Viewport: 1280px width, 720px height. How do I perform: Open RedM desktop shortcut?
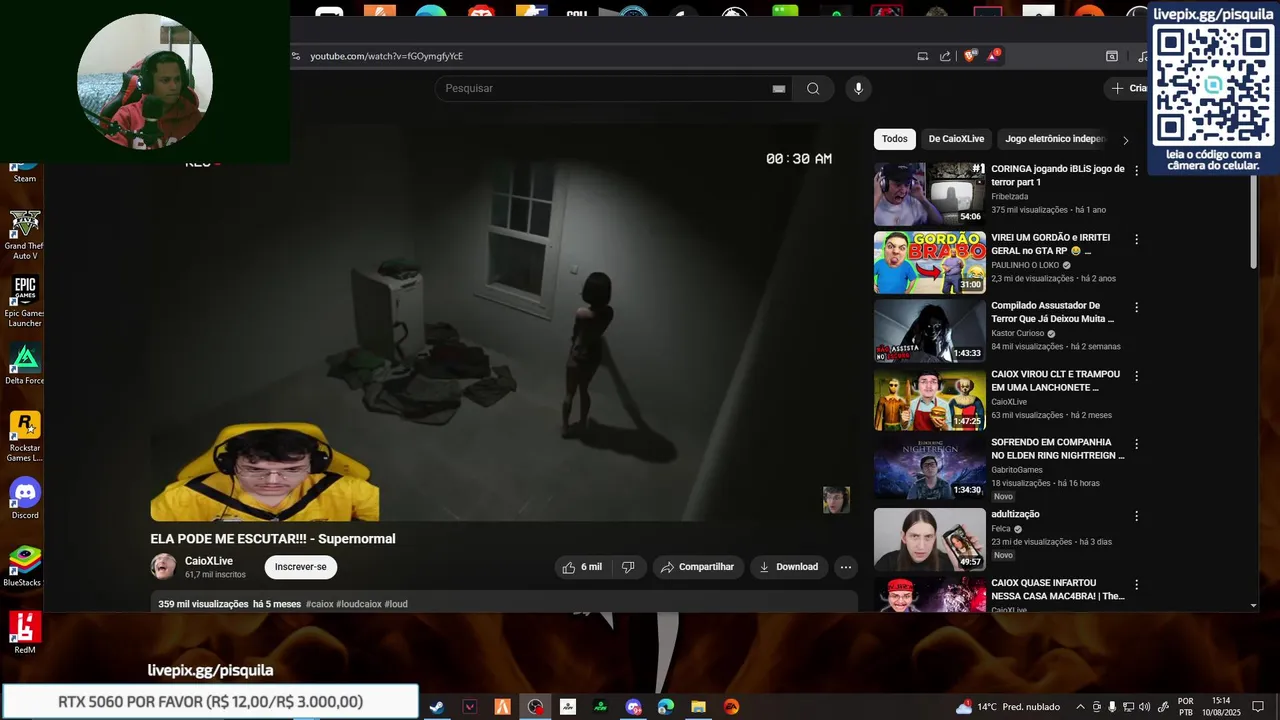tap(25, 633)
